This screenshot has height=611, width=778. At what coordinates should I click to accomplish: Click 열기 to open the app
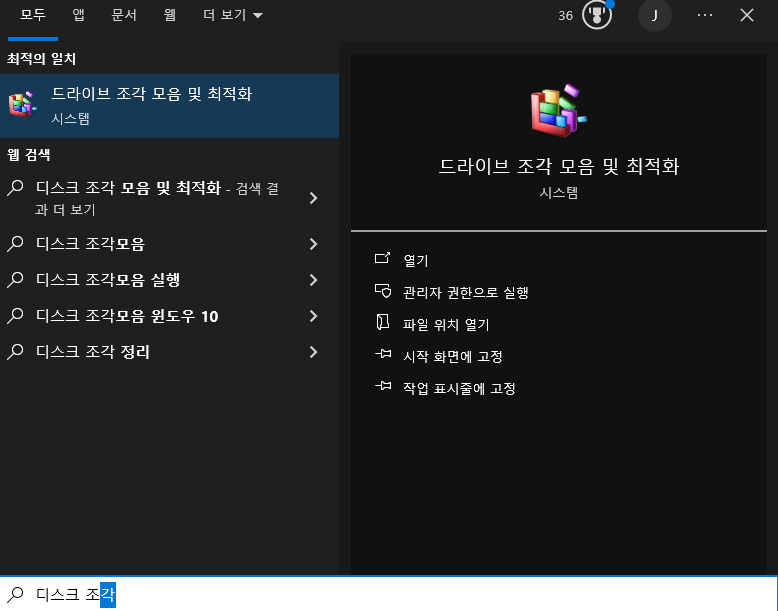coord(416,261)
